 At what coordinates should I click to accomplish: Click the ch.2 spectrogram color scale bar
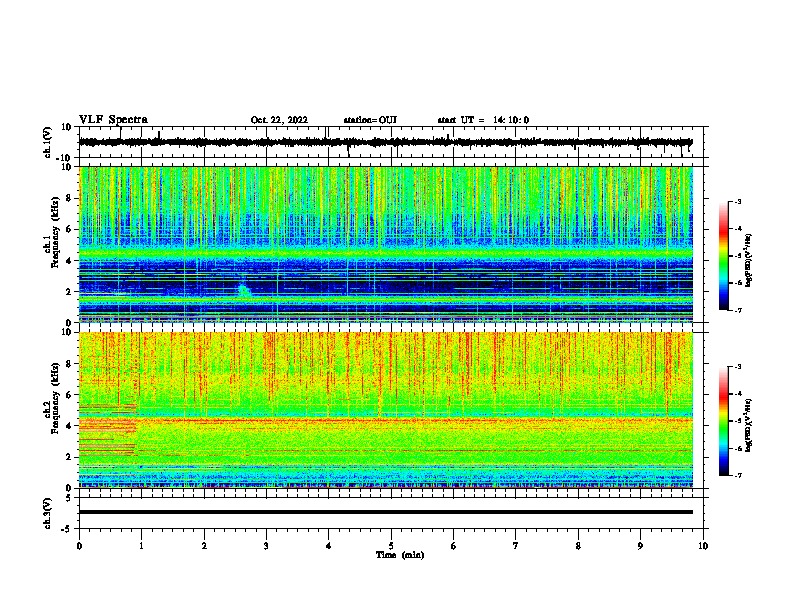point(723,421)
